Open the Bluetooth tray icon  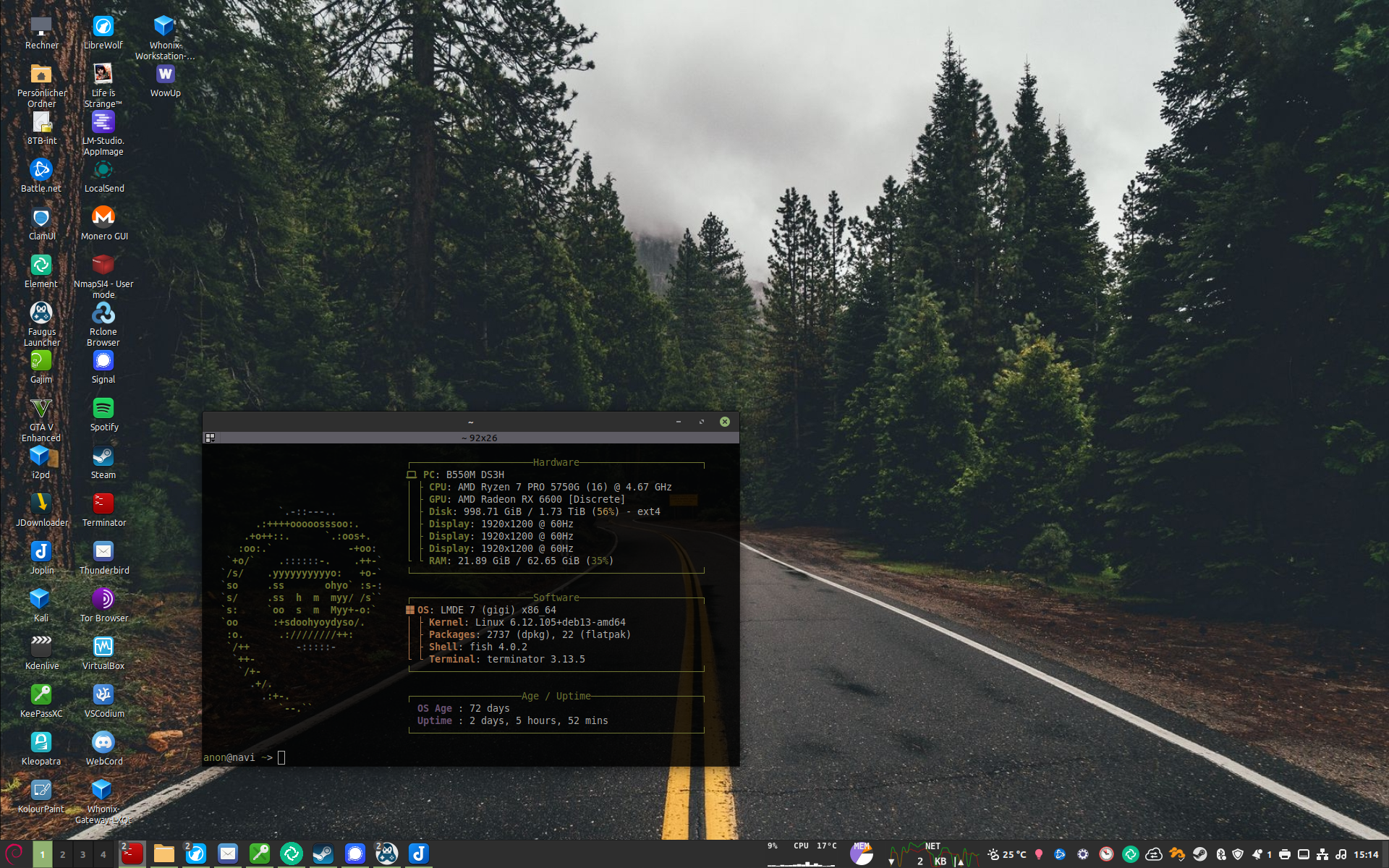(x=1221, y=854)
